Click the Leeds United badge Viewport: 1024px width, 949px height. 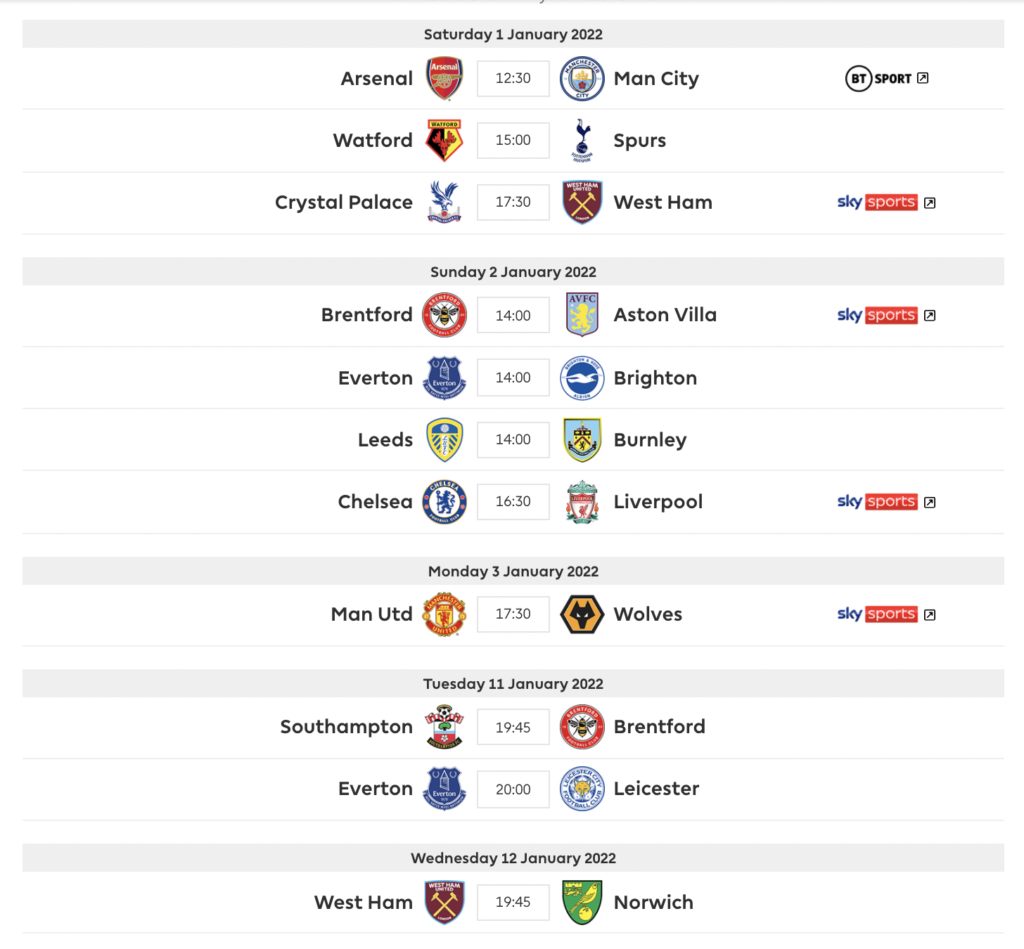click(x=444, y=439)
